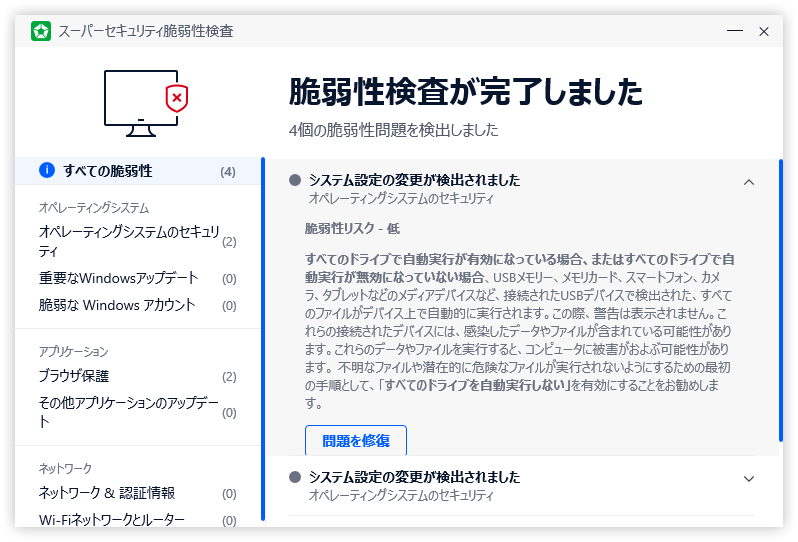Minimize the スーパーセキュリティ脆弱性検査 window
Screen dimensions: 798x542
point(734,31)
